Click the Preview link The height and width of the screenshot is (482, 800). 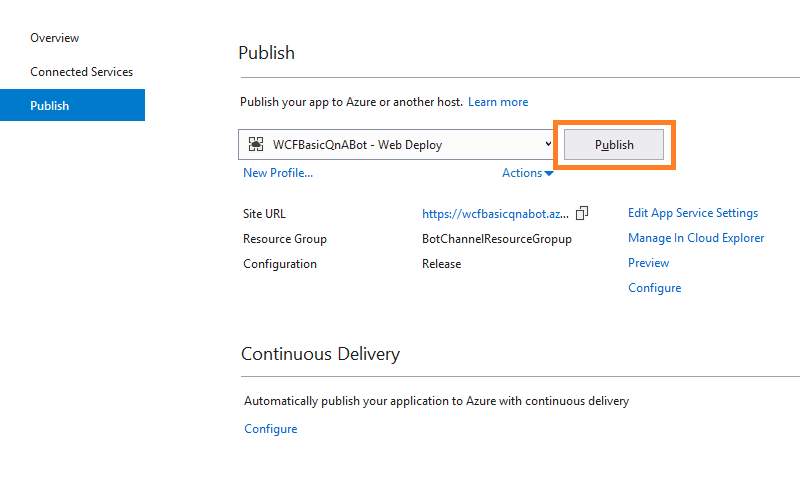pos(648,263)
